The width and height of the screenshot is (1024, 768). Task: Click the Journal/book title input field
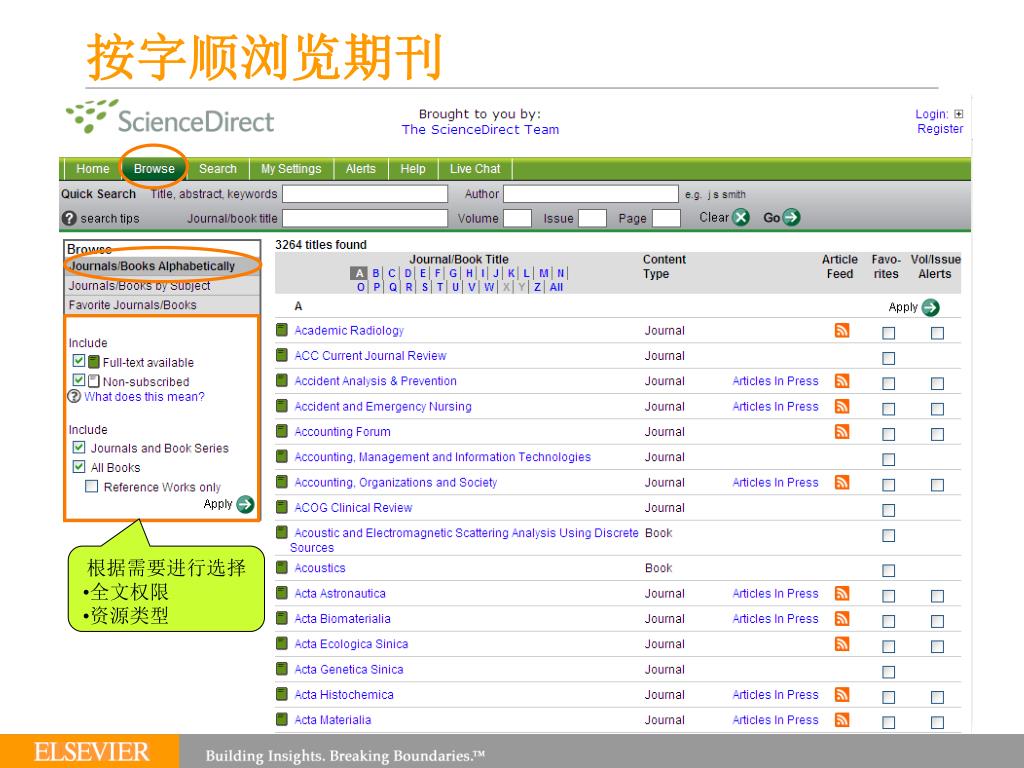click(365, 218)
